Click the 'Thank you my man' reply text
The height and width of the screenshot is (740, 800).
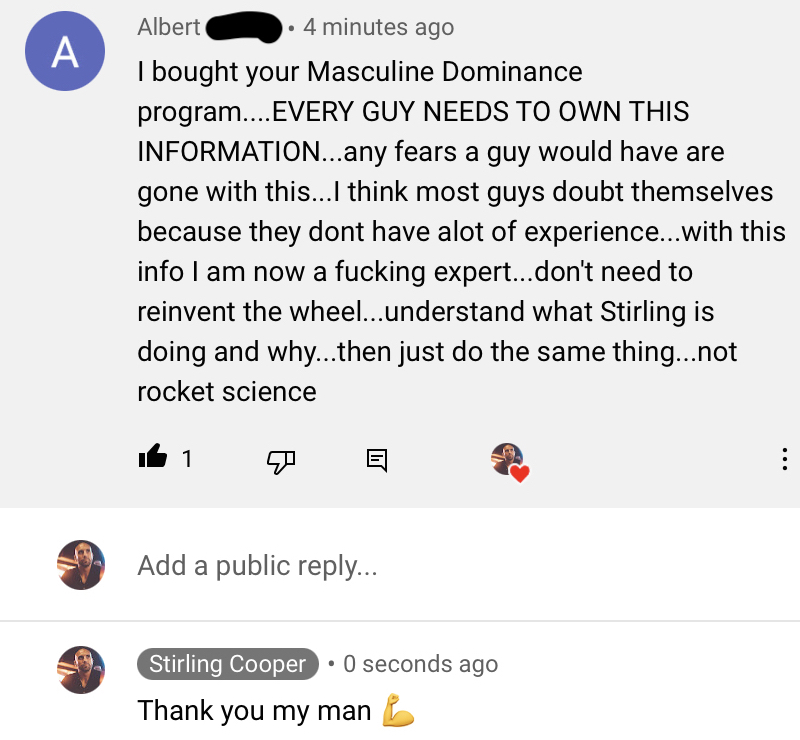coord(254,711)
